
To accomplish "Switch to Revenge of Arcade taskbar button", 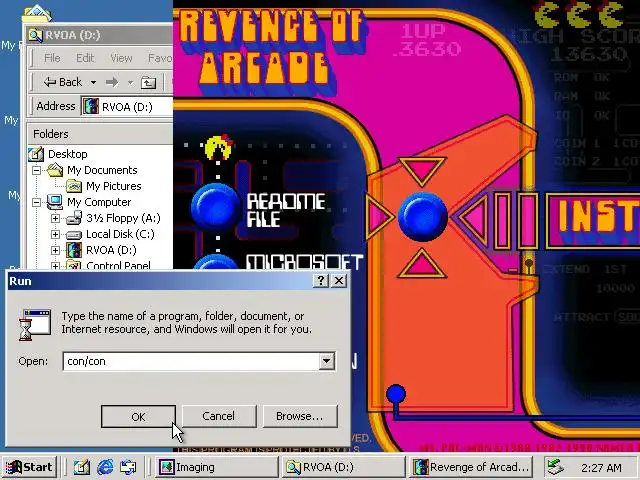I will tap(472, 467).
